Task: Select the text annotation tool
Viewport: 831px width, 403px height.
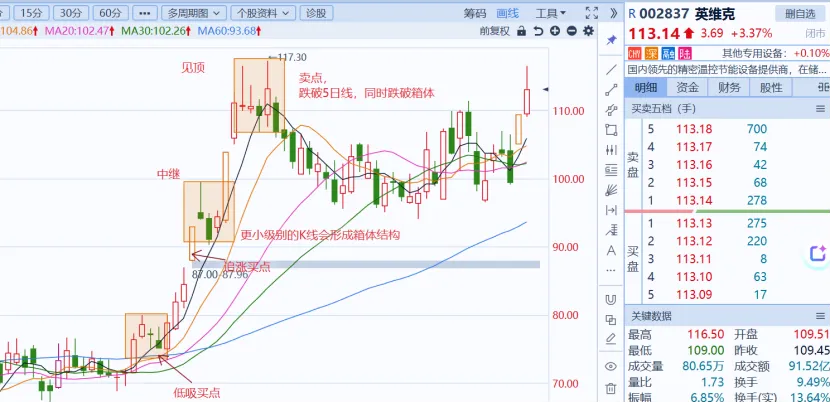Action: click(611, 251)
